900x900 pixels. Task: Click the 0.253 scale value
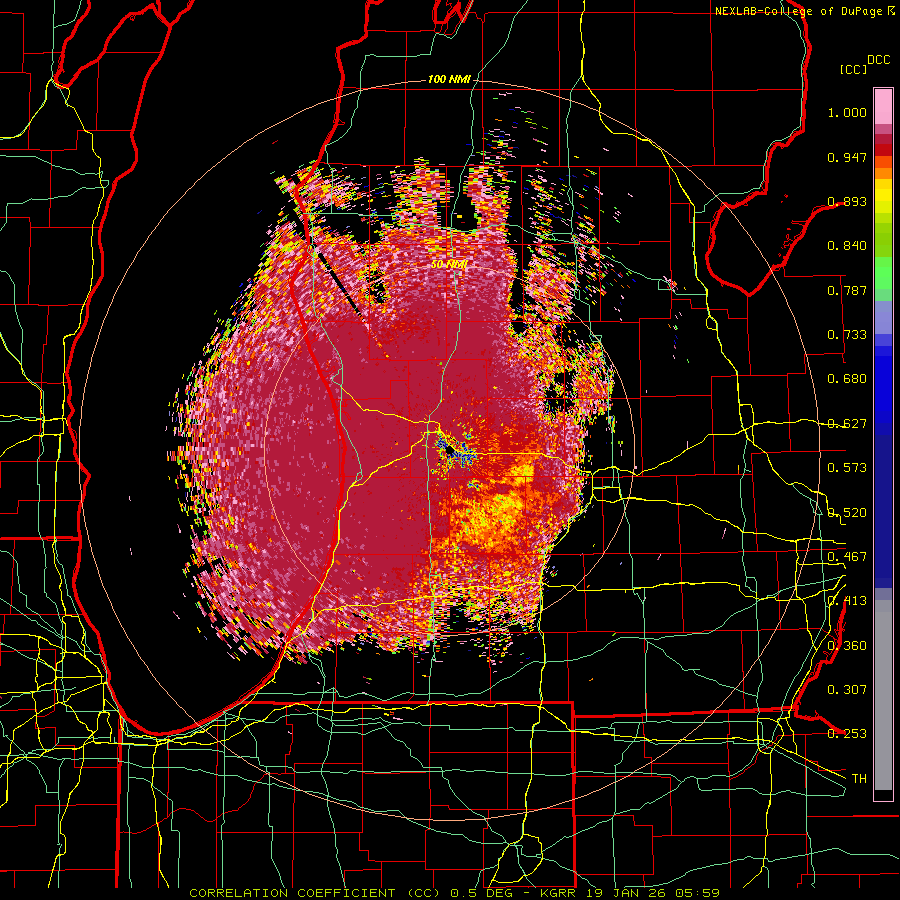point(847,734)
